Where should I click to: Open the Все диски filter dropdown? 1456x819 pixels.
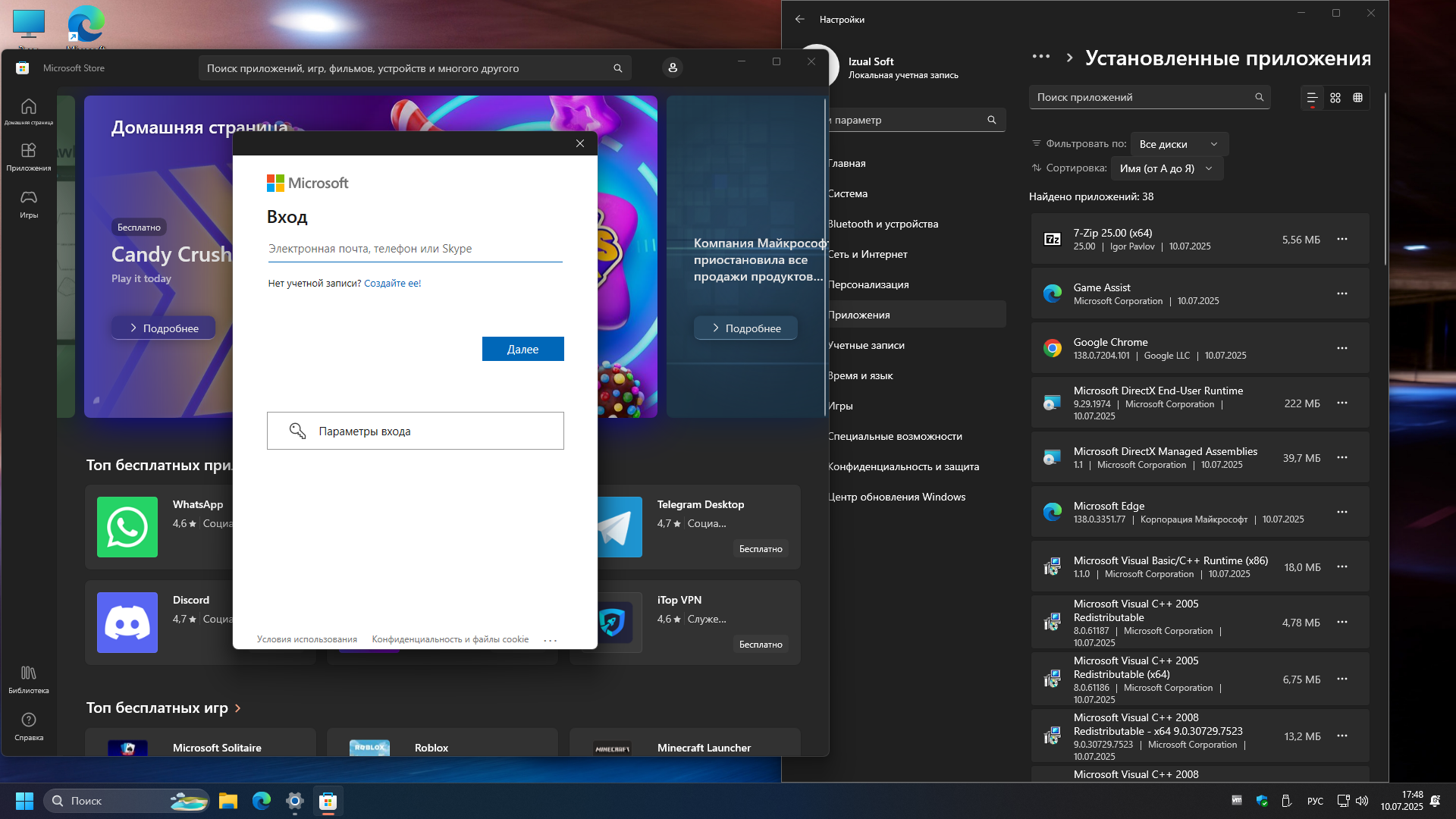(x=1179, y=144)
